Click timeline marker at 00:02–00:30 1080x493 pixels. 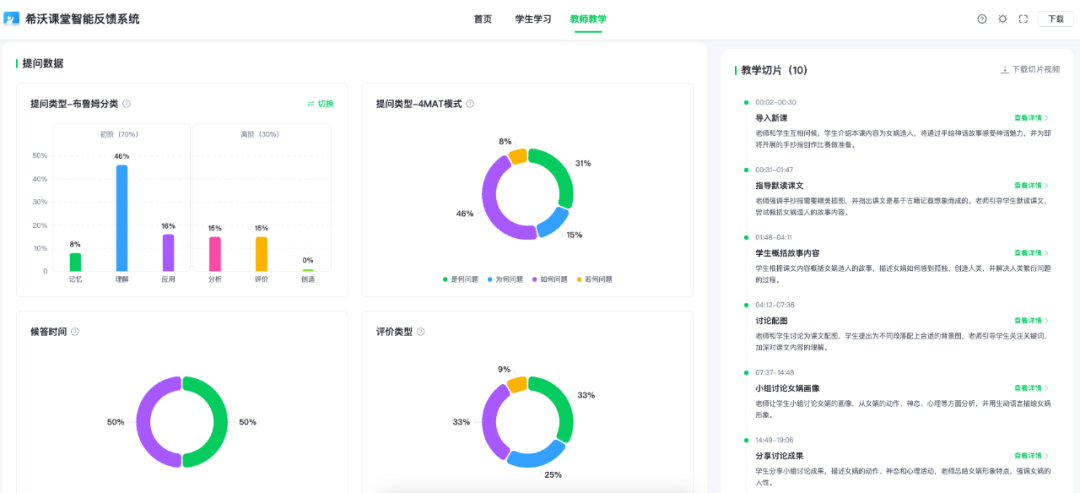(746, 102)
